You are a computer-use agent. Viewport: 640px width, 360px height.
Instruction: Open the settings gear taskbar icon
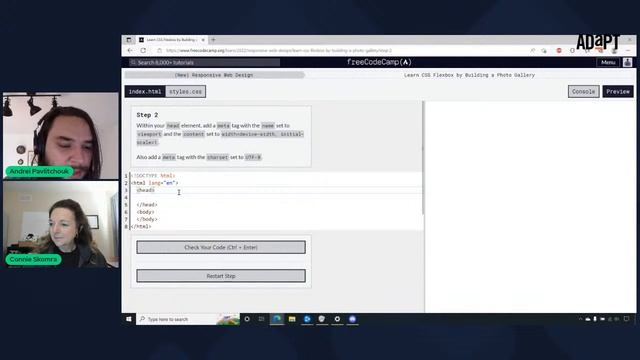coord(337,319)
